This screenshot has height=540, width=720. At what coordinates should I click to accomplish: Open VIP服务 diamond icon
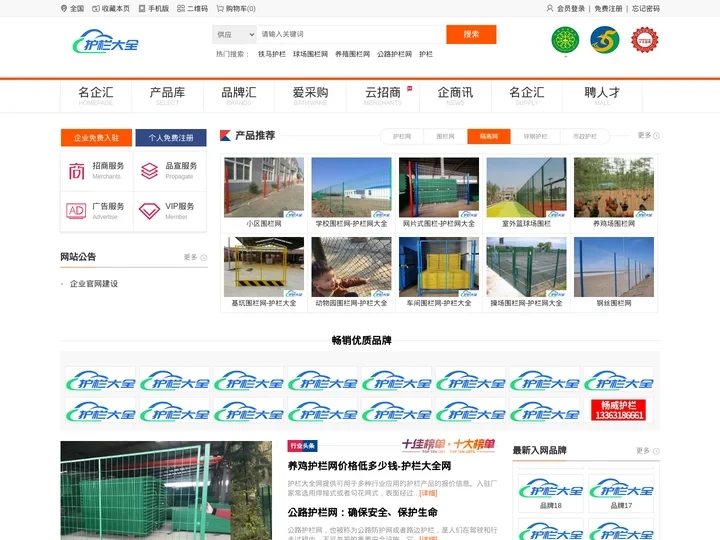coord(150,211)
